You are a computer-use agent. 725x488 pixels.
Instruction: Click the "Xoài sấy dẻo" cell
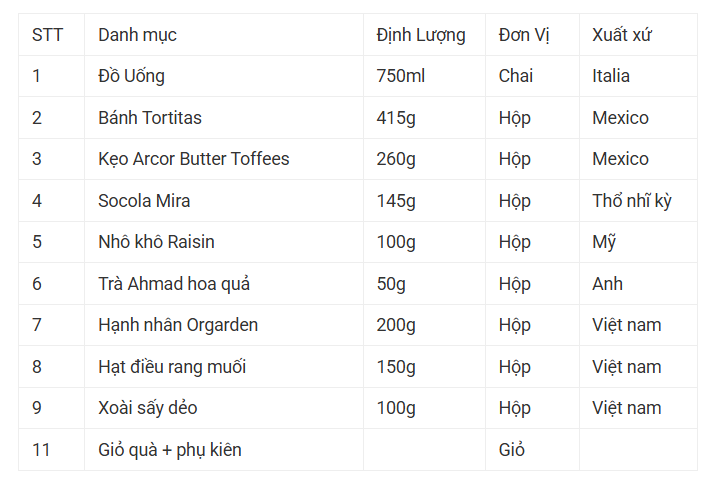pyautogui.click(x=148, y=408)
